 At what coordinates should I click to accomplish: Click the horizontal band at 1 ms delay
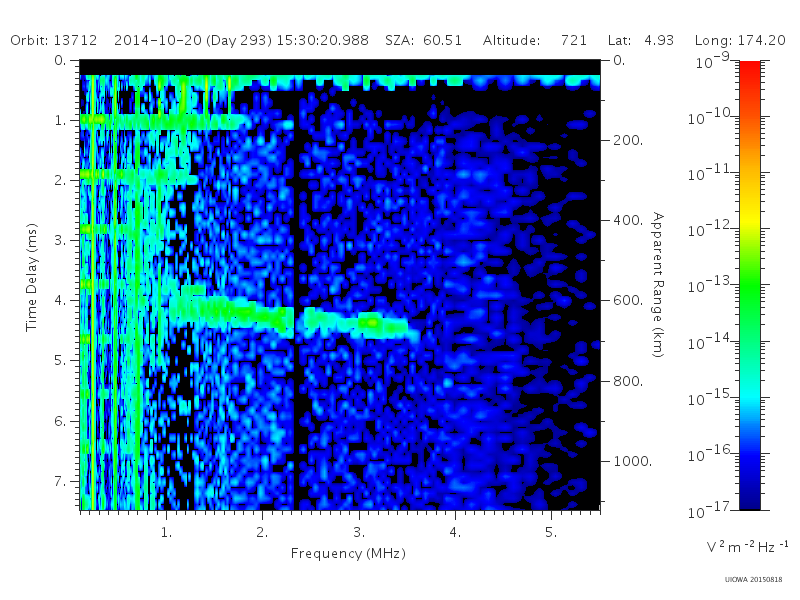coord(163,121)
